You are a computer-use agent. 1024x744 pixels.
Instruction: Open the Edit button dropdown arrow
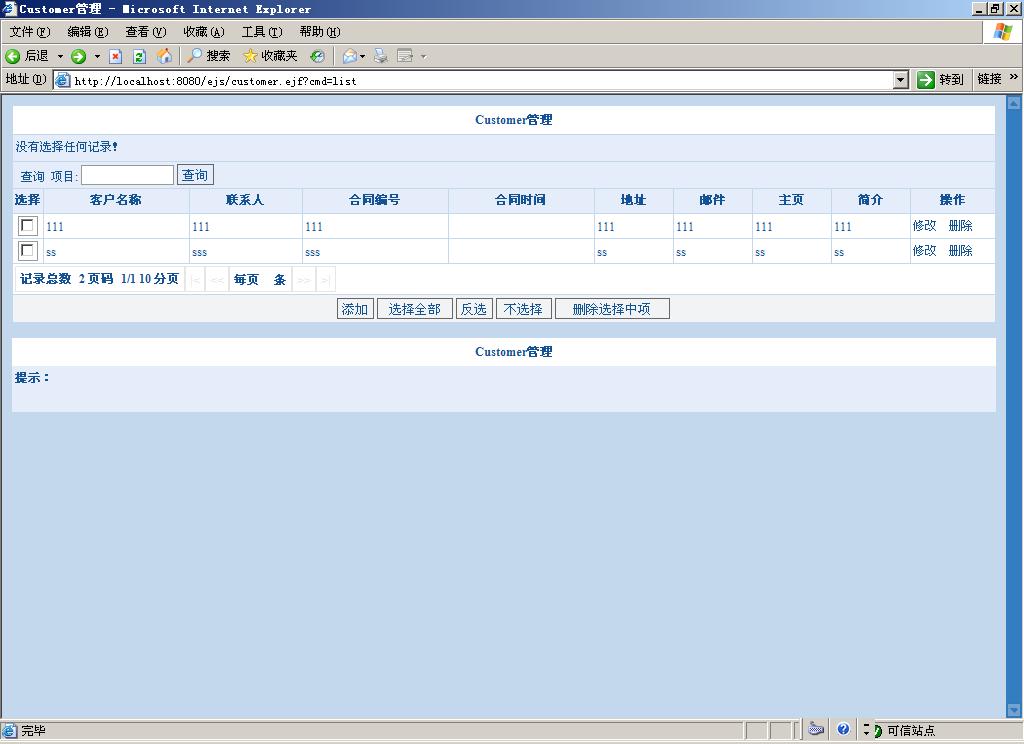(x=423, y=57)
